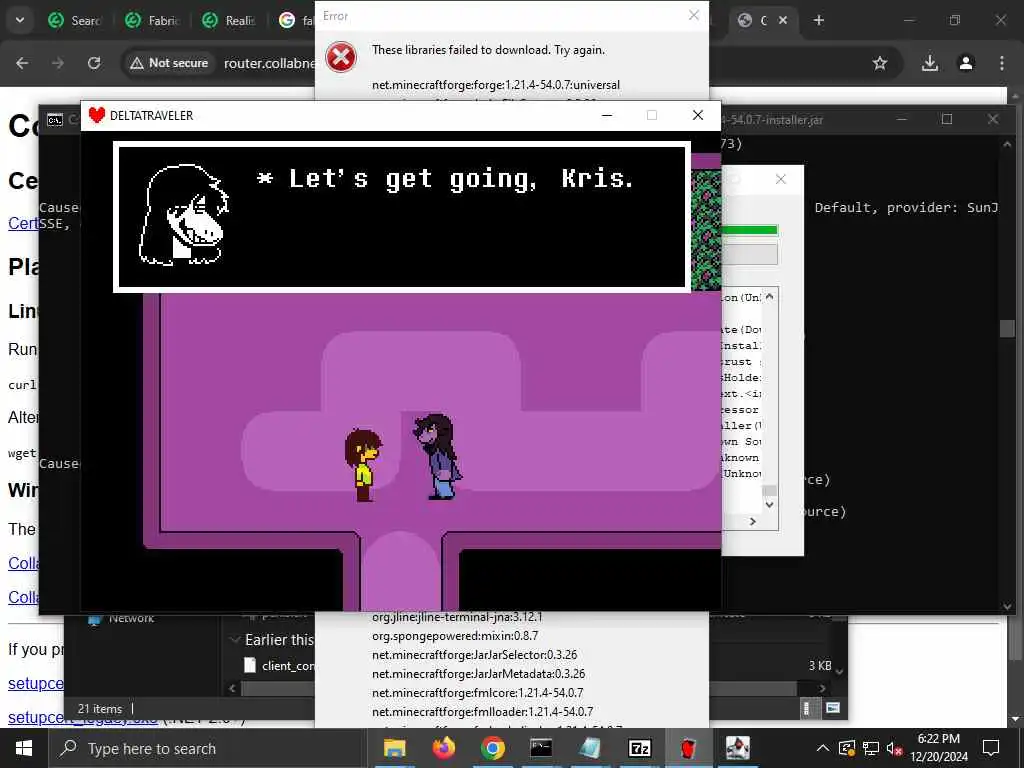Open the light-blue notepad app on the taskbar
Viewport: 1024px width, 768px height.
coord(590,748)
